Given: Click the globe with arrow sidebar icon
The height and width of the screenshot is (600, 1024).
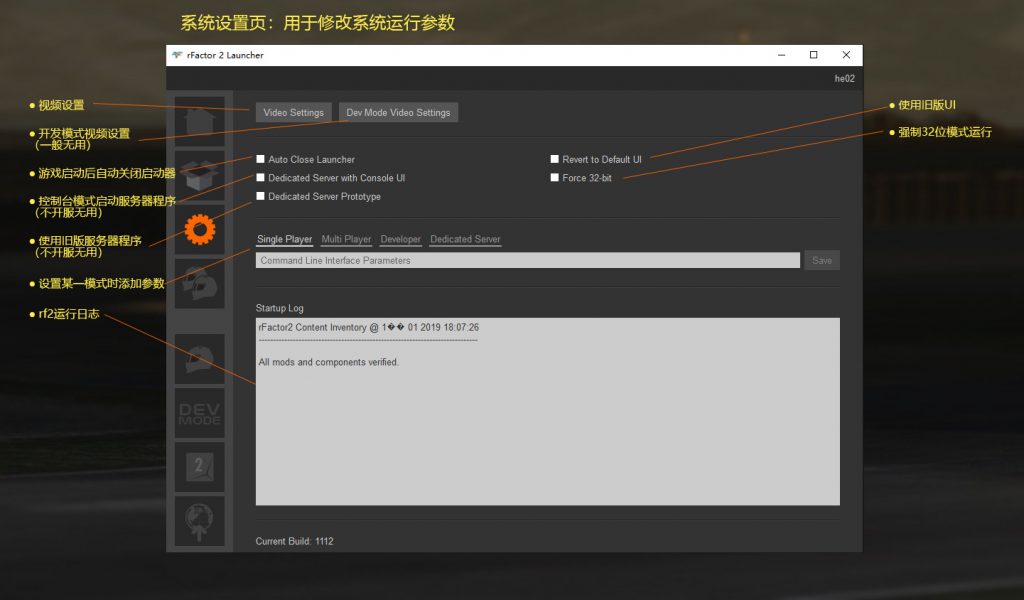Looking at the screenshot, I should (200, 522).
